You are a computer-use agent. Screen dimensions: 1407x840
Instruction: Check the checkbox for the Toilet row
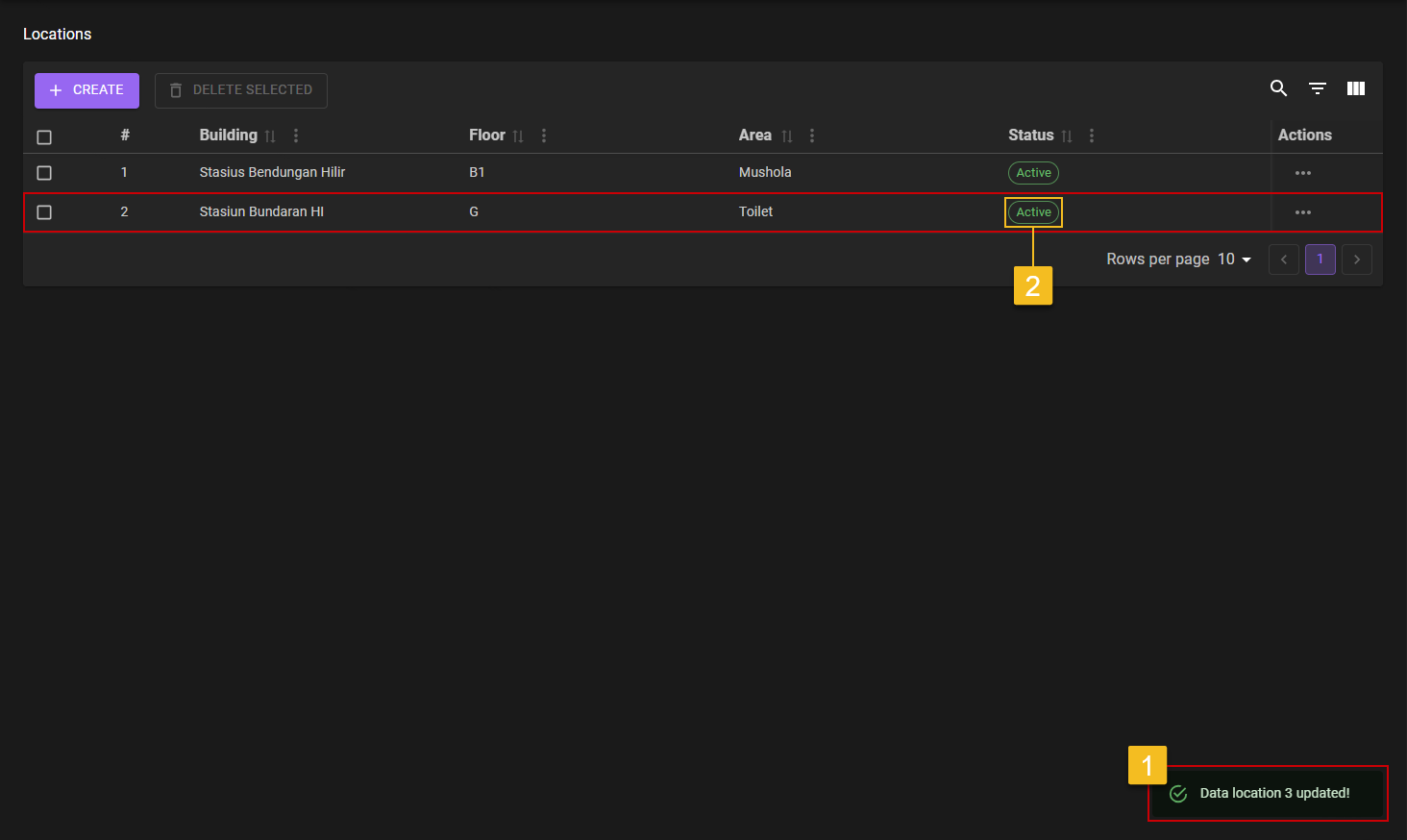(44, 211)
